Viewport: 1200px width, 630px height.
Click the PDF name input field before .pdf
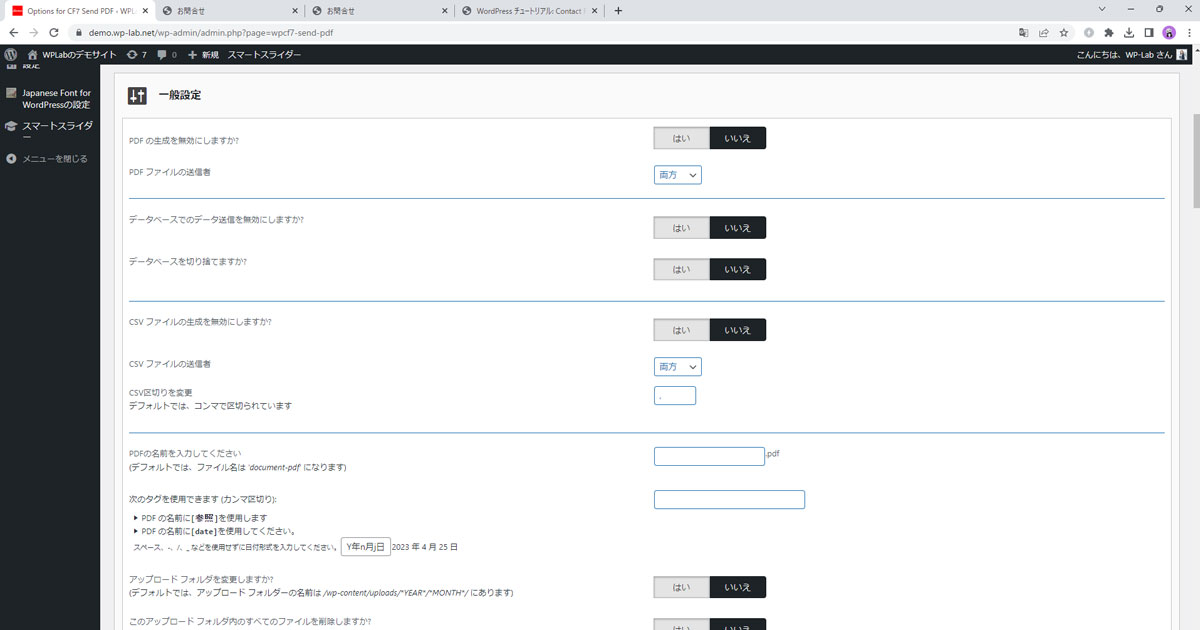point(708,456)
